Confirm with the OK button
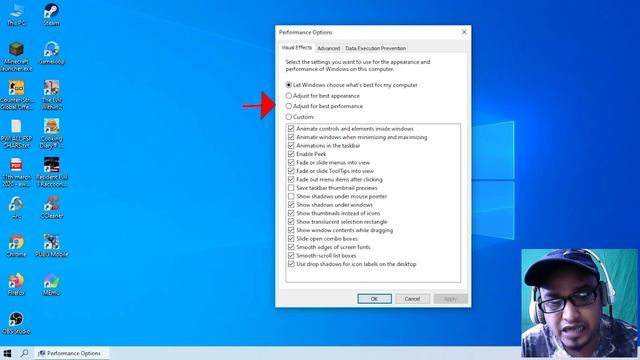Image resolution: width=640 pixels, height=360 pixels. (x=374, y=299)
